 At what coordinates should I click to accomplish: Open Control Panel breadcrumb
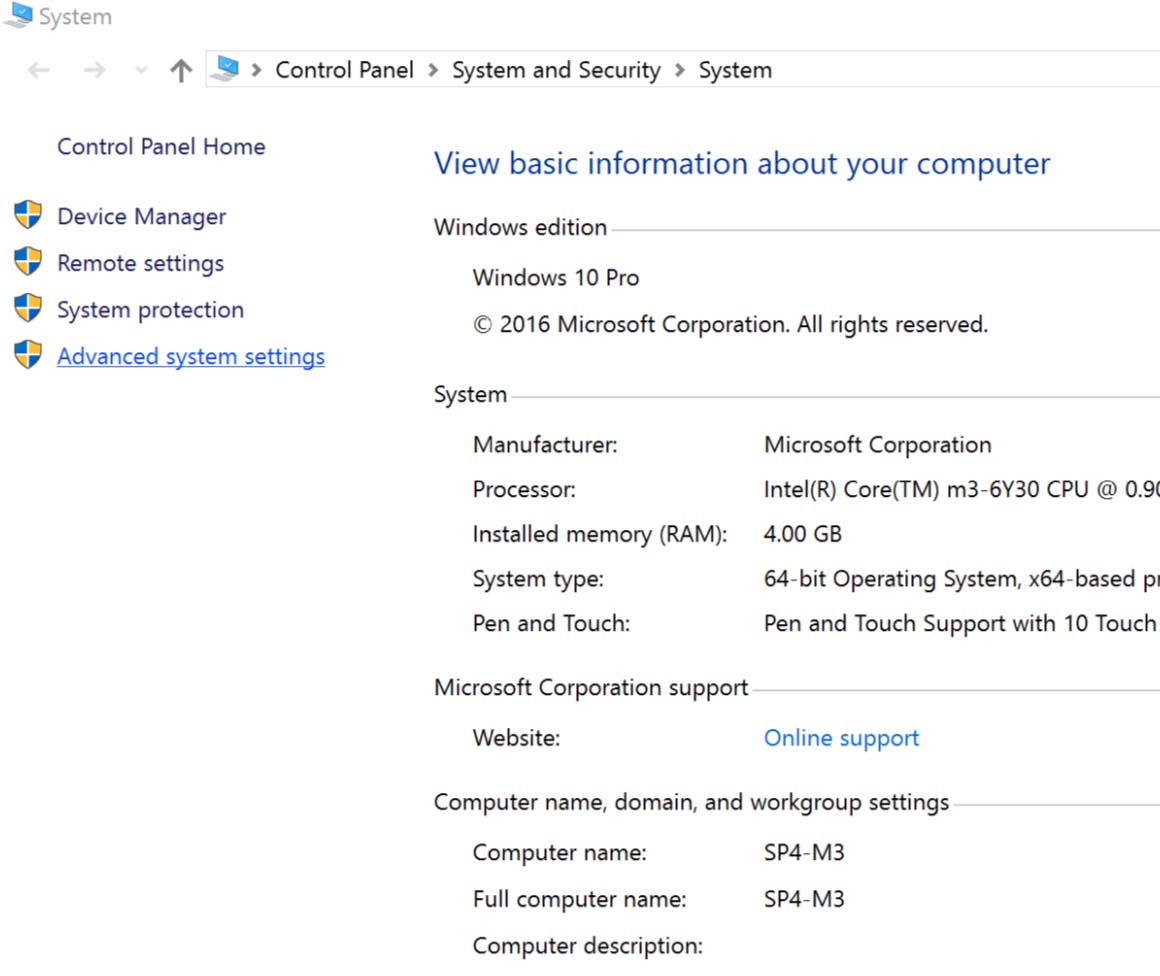[344, 70]
